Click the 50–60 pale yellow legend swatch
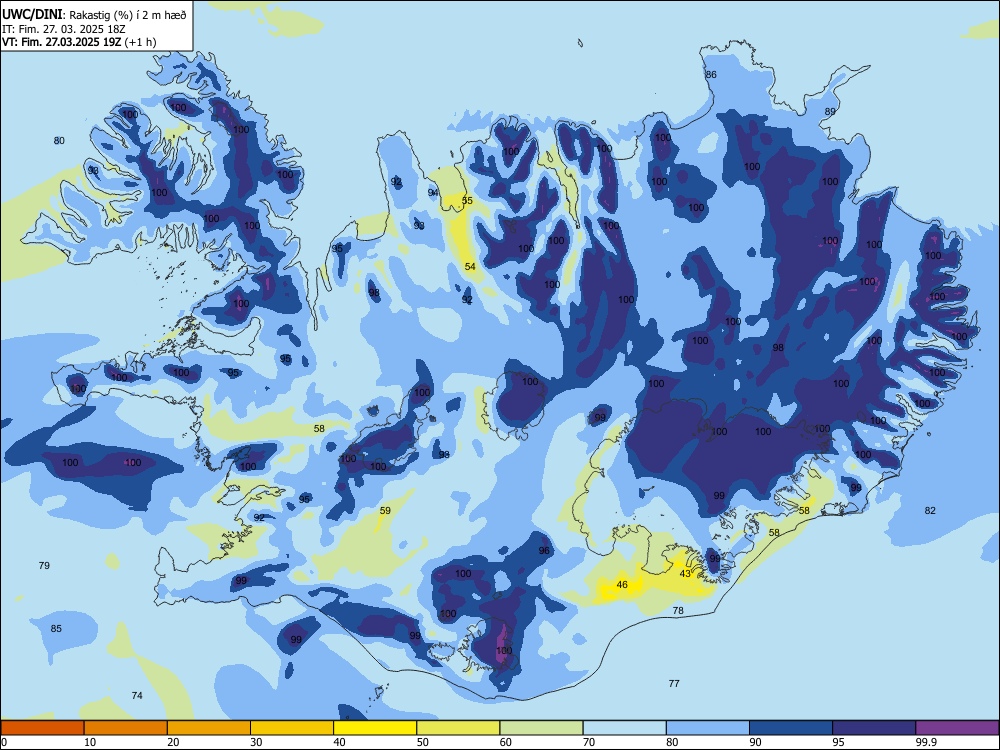 [x=458, y=728]
